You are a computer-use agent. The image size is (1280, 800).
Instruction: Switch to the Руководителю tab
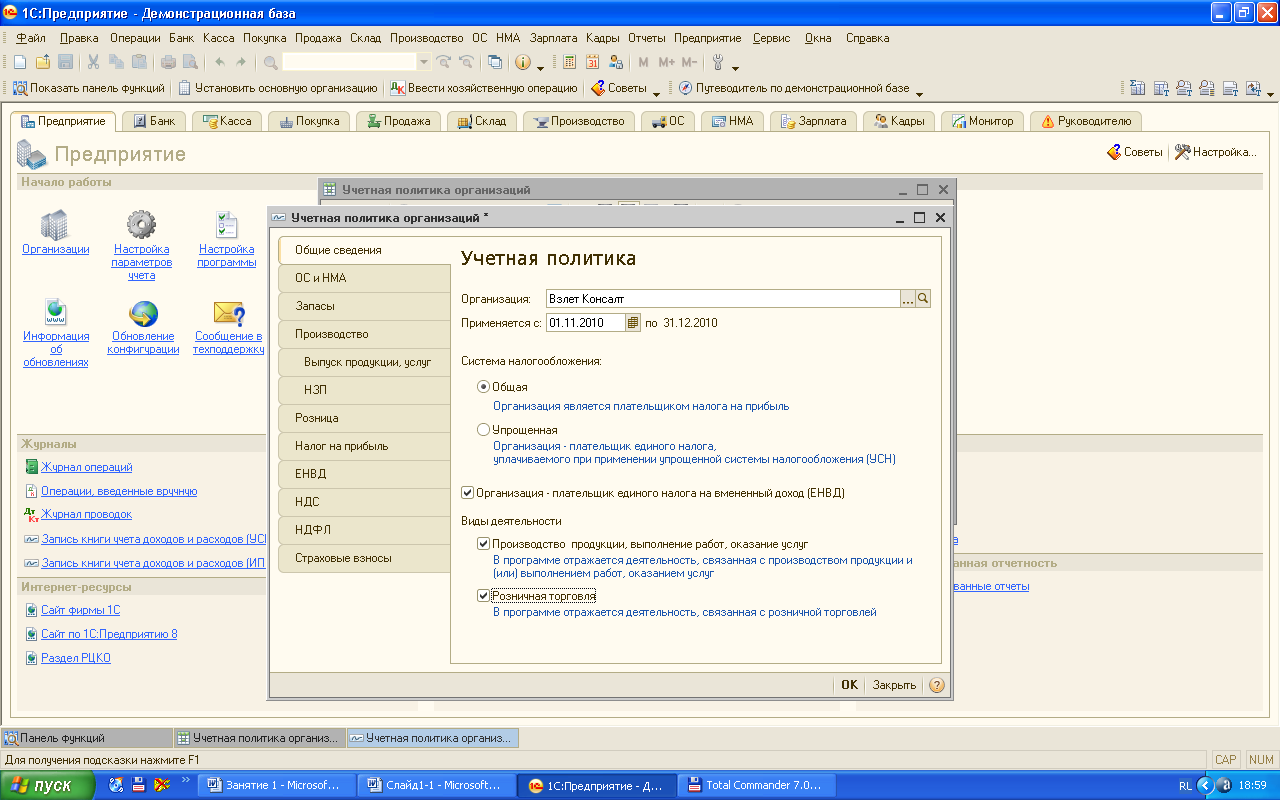tap(1086, 121)
